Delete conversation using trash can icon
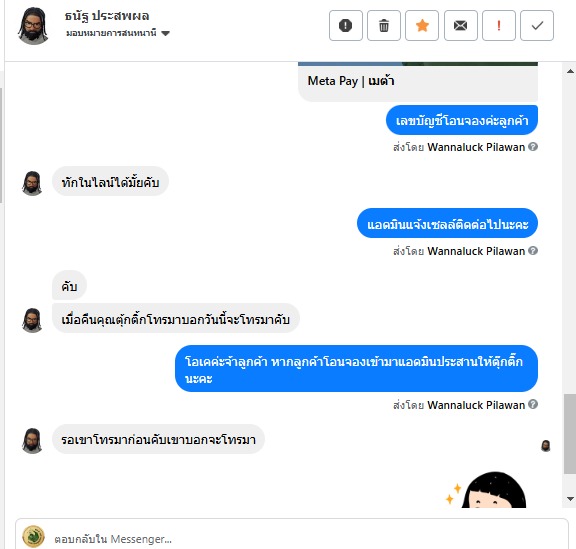Image resolution: width=576 pixels, height=549 pixels. click(384, 25)
